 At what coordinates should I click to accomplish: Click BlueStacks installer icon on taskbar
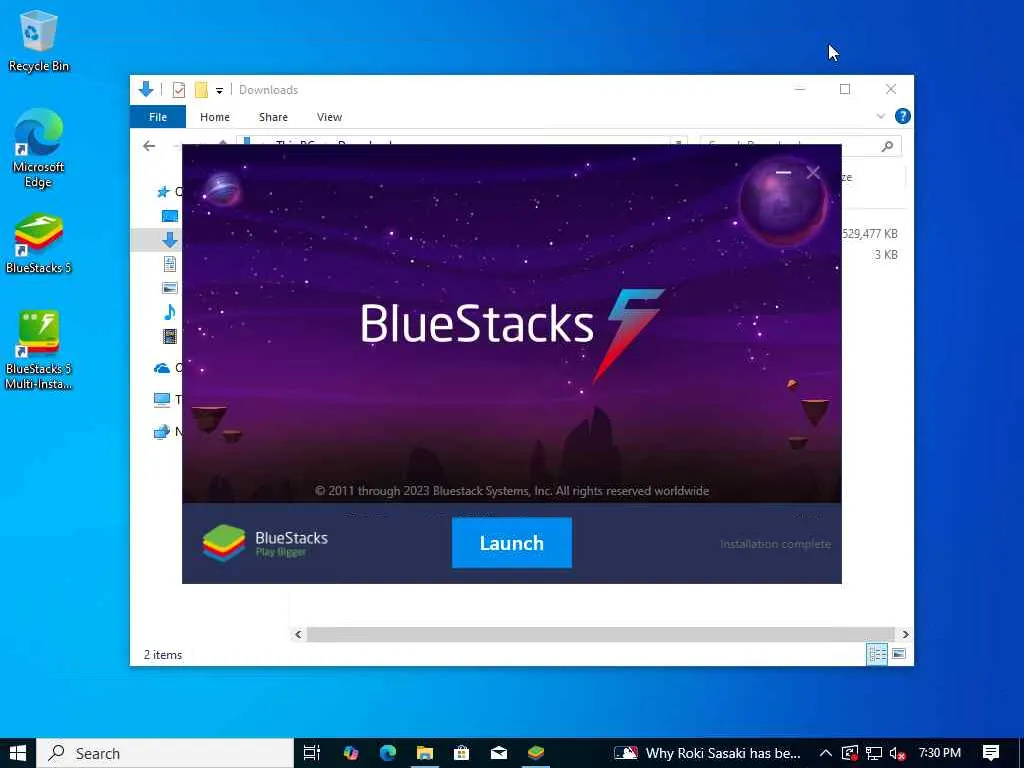coord(536,753)
